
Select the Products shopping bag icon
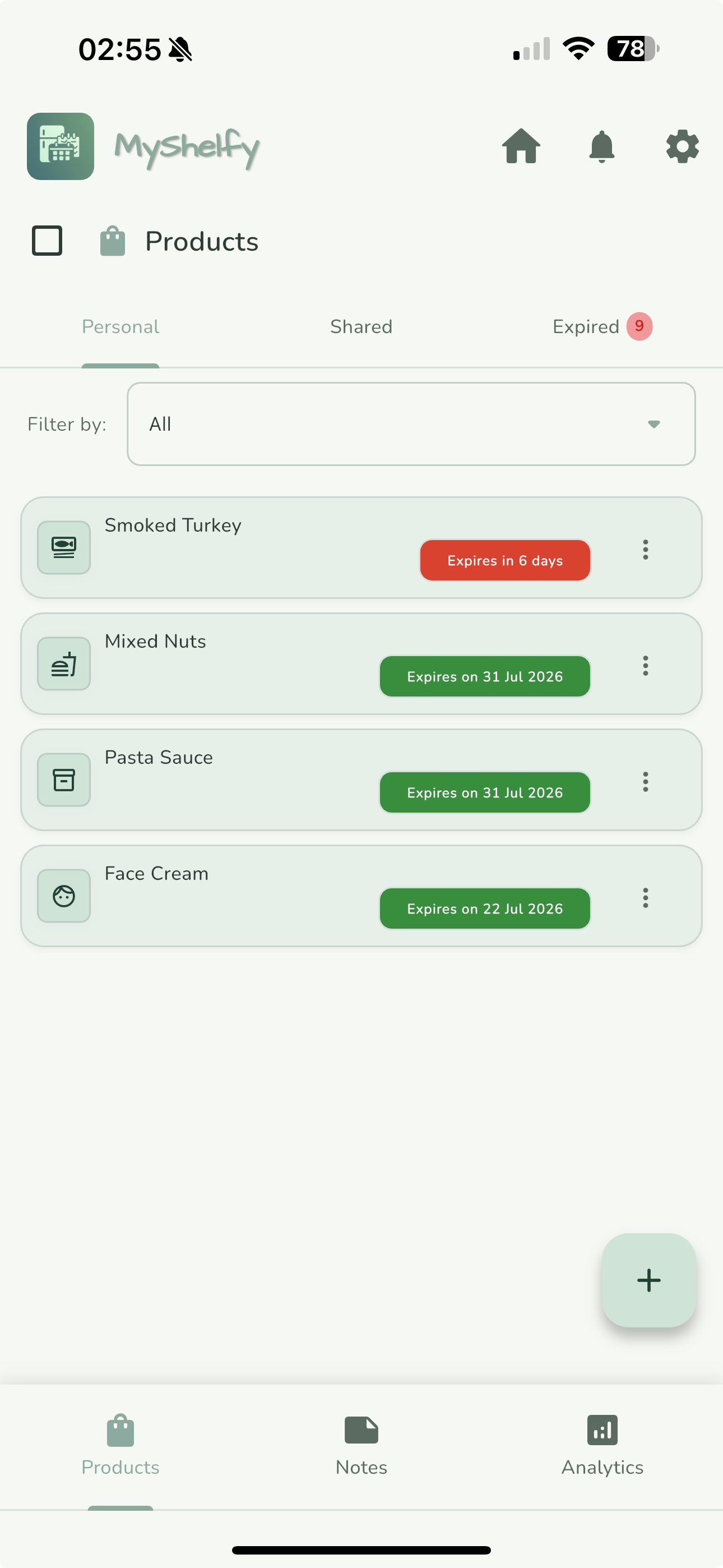(x=113, y=241)
